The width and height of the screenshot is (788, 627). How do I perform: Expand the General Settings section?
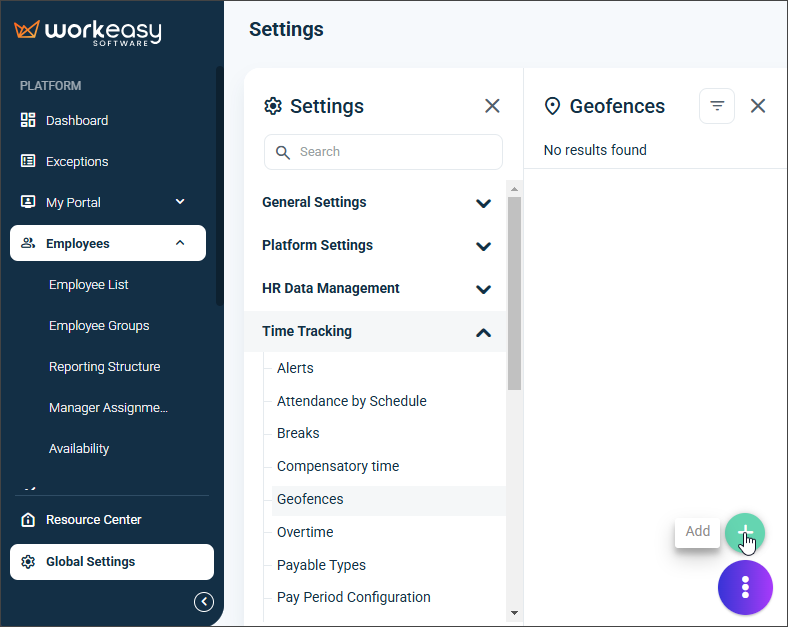point(376,202)
